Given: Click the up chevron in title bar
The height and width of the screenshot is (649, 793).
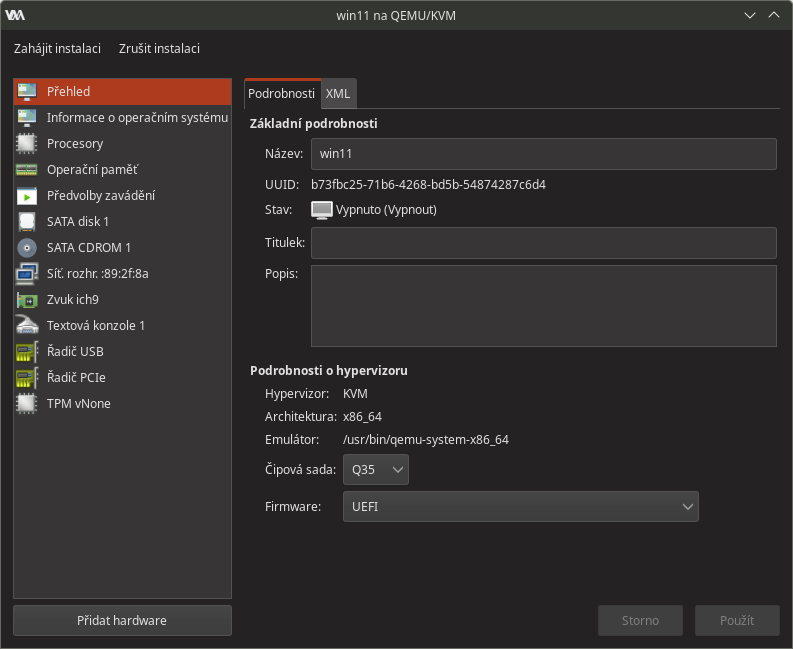Looking at the screenshot, I should point(774,15).
